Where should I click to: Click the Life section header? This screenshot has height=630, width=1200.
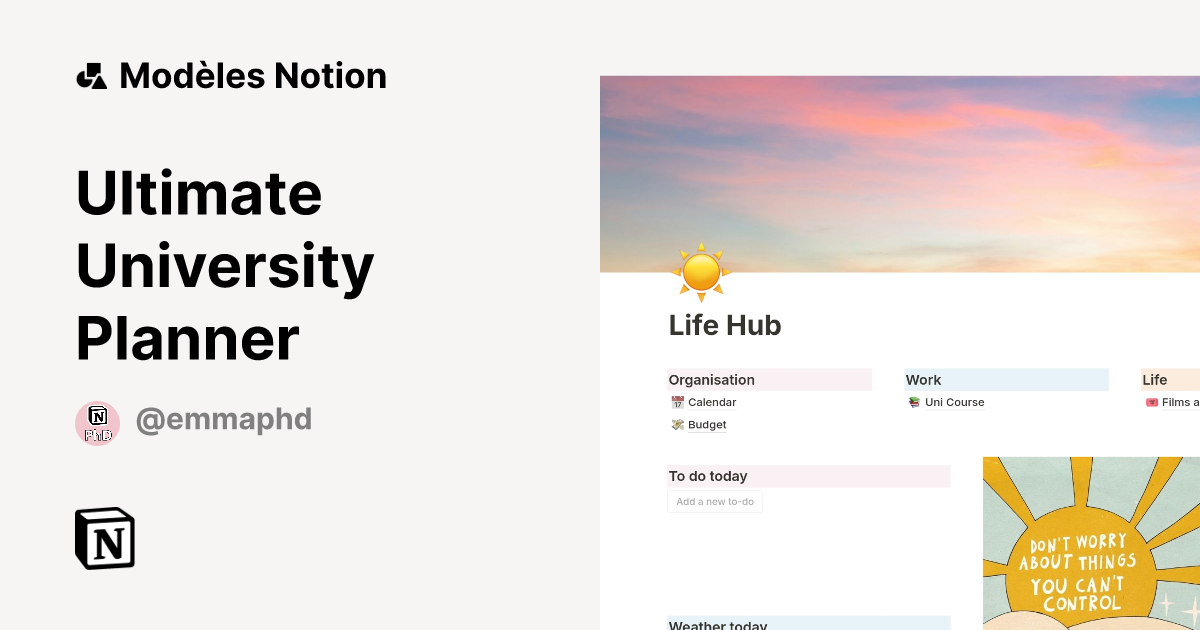click(x=1154, y=380)
